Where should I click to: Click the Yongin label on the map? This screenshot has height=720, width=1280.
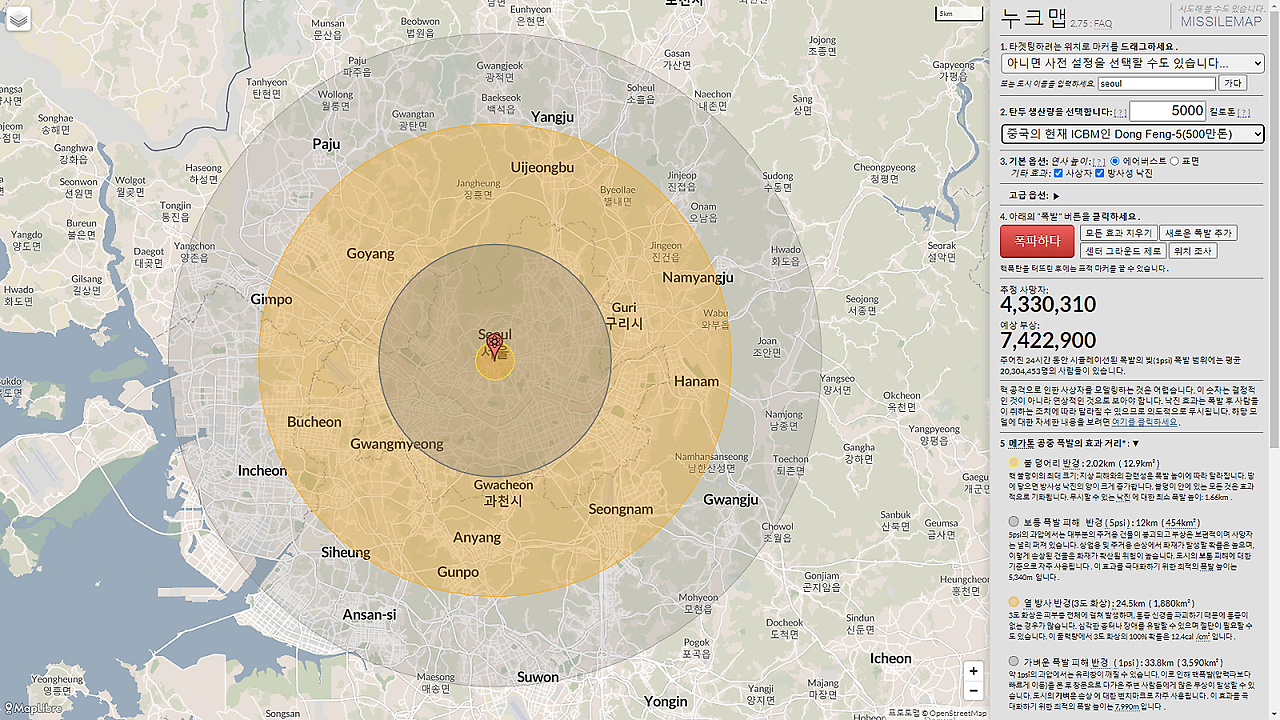pyautogui.click(x=665, y=701)
